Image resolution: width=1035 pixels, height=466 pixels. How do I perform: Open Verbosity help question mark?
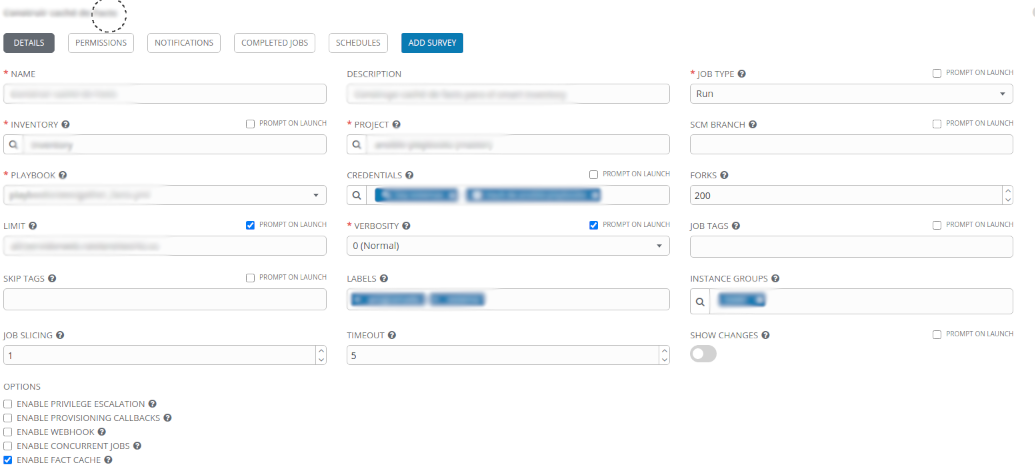click(x=406, y=226)
